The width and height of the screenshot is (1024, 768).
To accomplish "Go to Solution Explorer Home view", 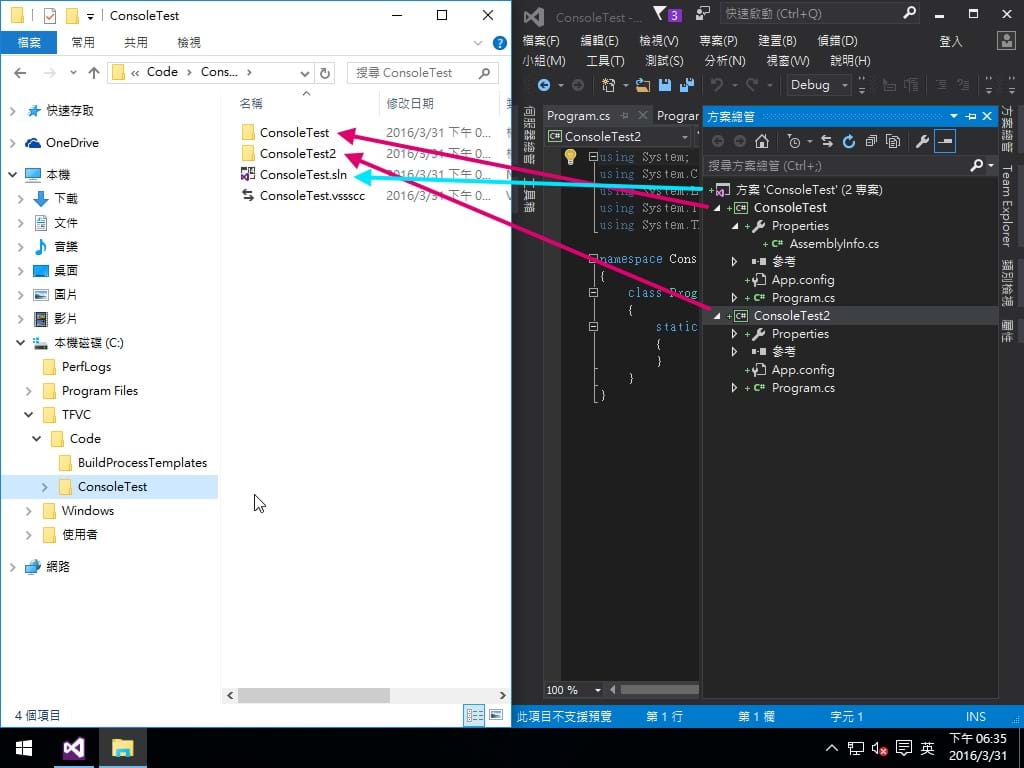I will (x=761, y=141).
